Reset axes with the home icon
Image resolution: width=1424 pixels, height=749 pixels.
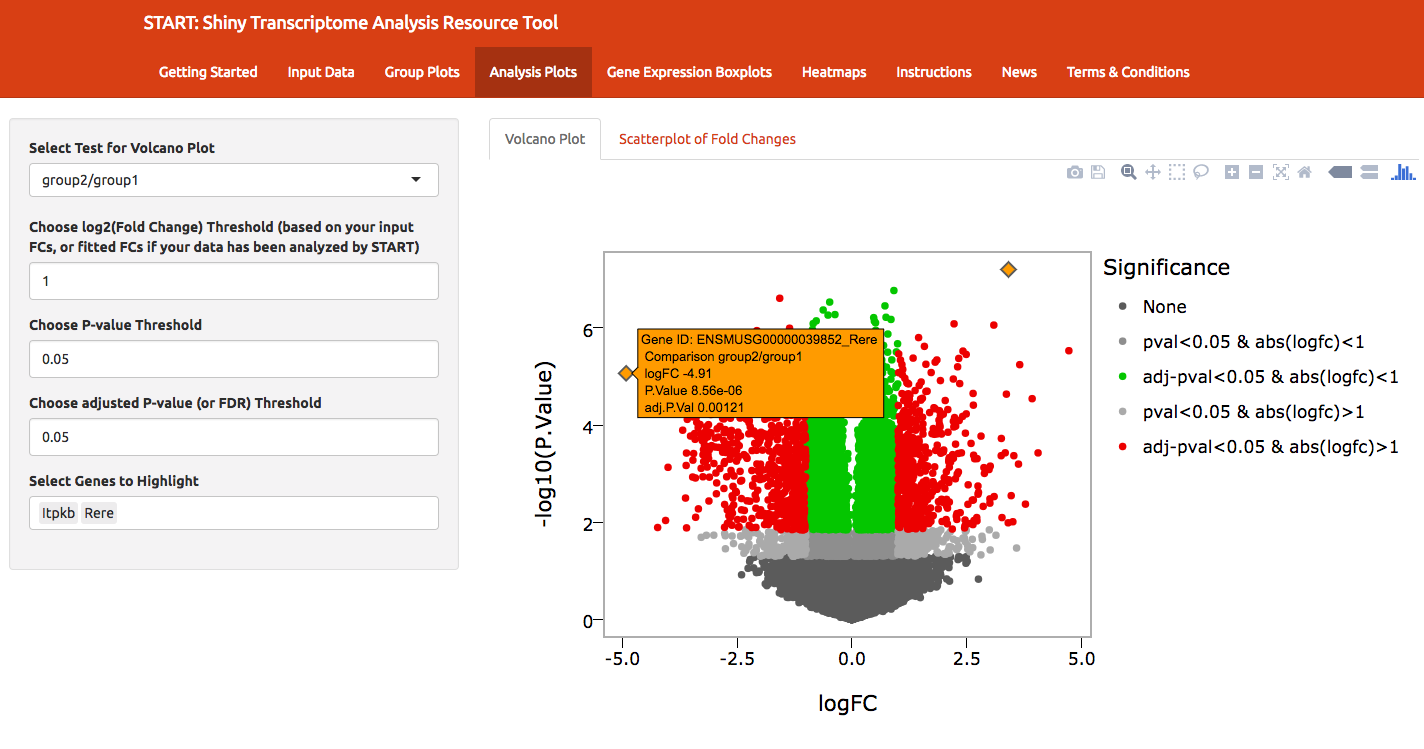coord(1304,172)
